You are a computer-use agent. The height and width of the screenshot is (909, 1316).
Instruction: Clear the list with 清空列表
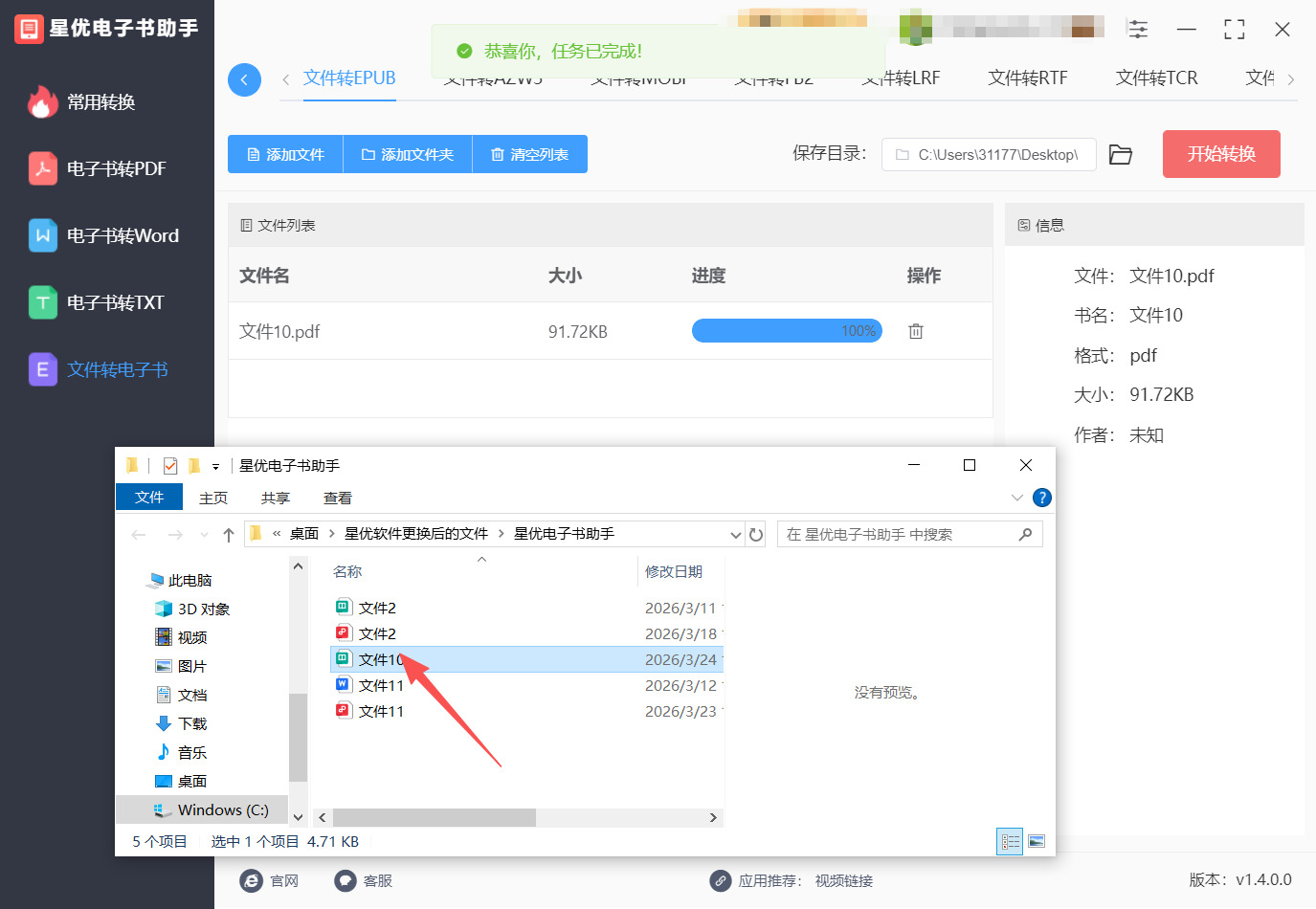point(530,154)
